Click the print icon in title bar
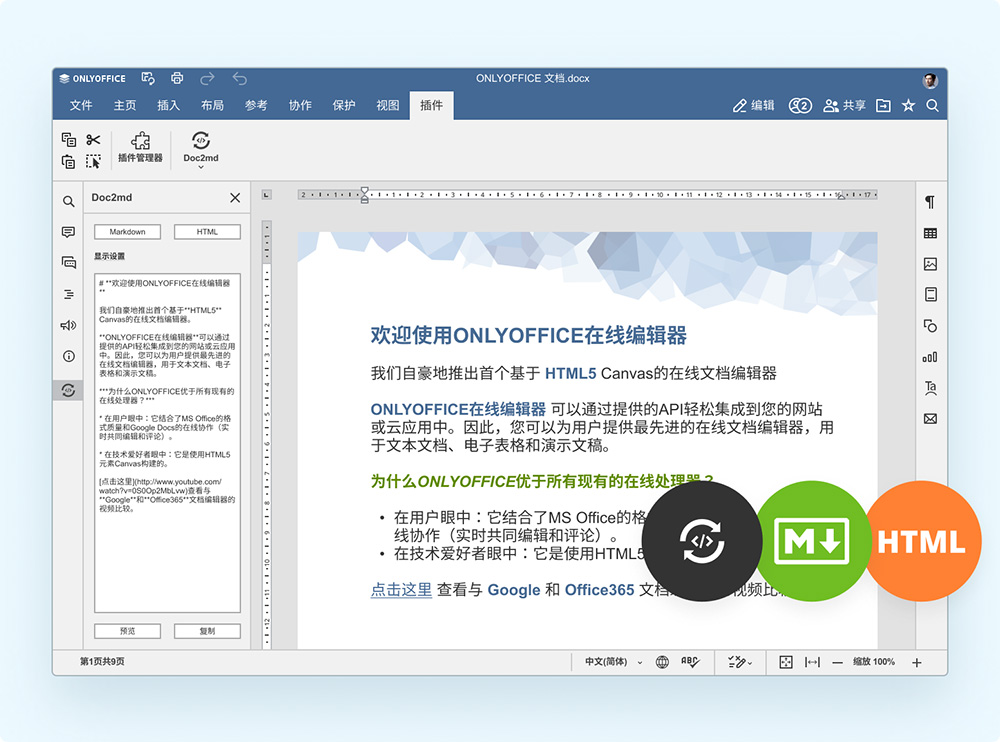 point(177,78)
